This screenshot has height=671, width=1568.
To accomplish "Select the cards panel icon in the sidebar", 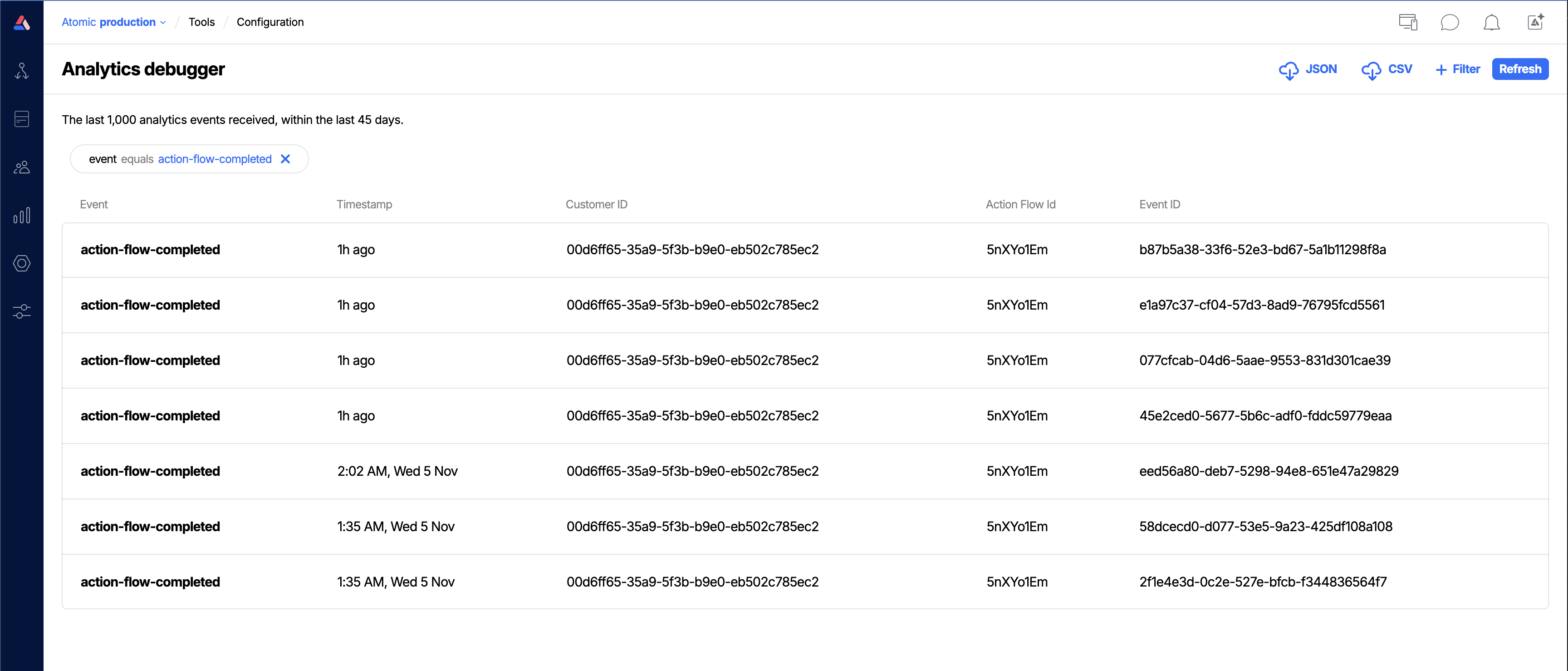I will pos(22,119).
